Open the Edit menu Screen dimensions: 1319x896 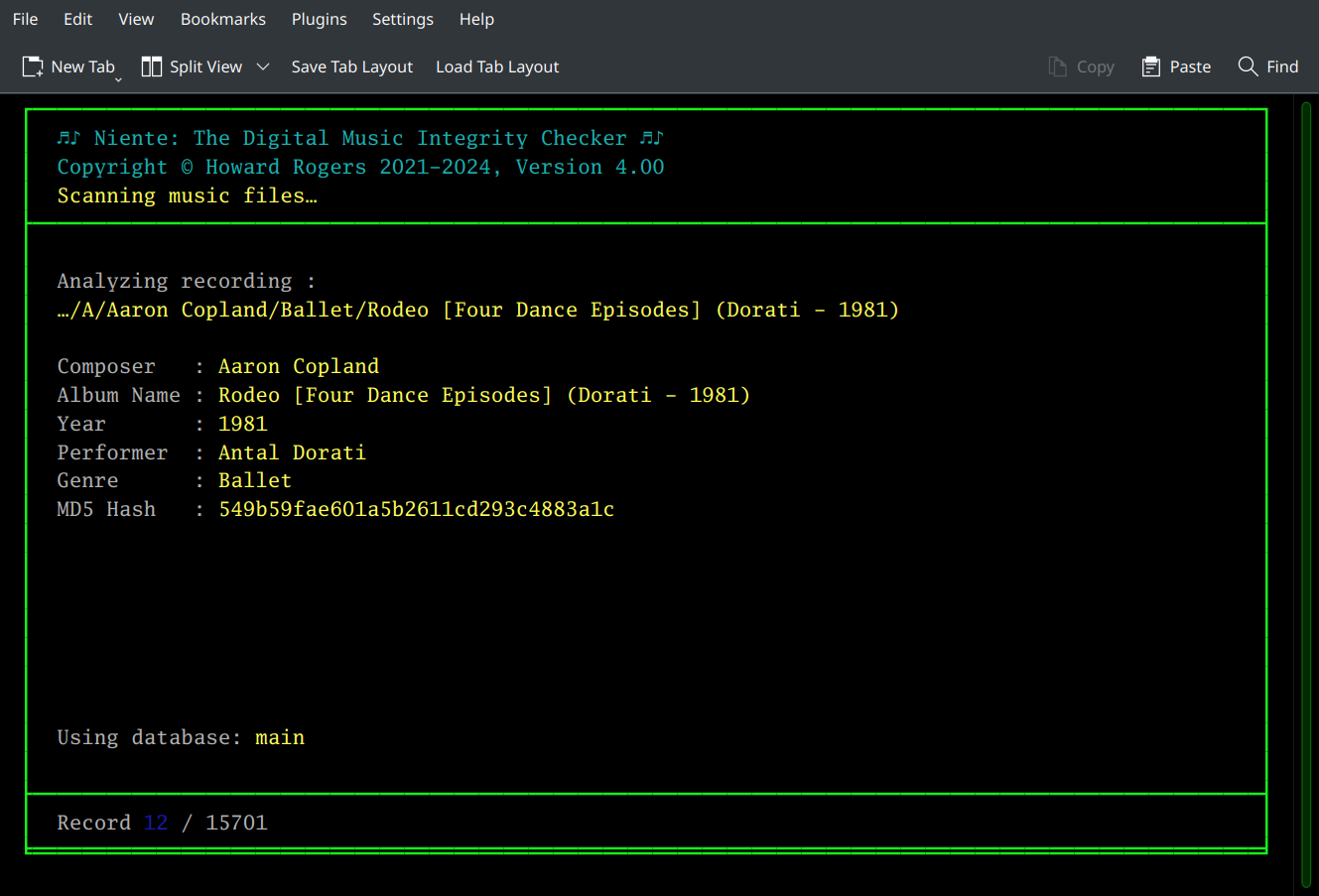point(76,19)
